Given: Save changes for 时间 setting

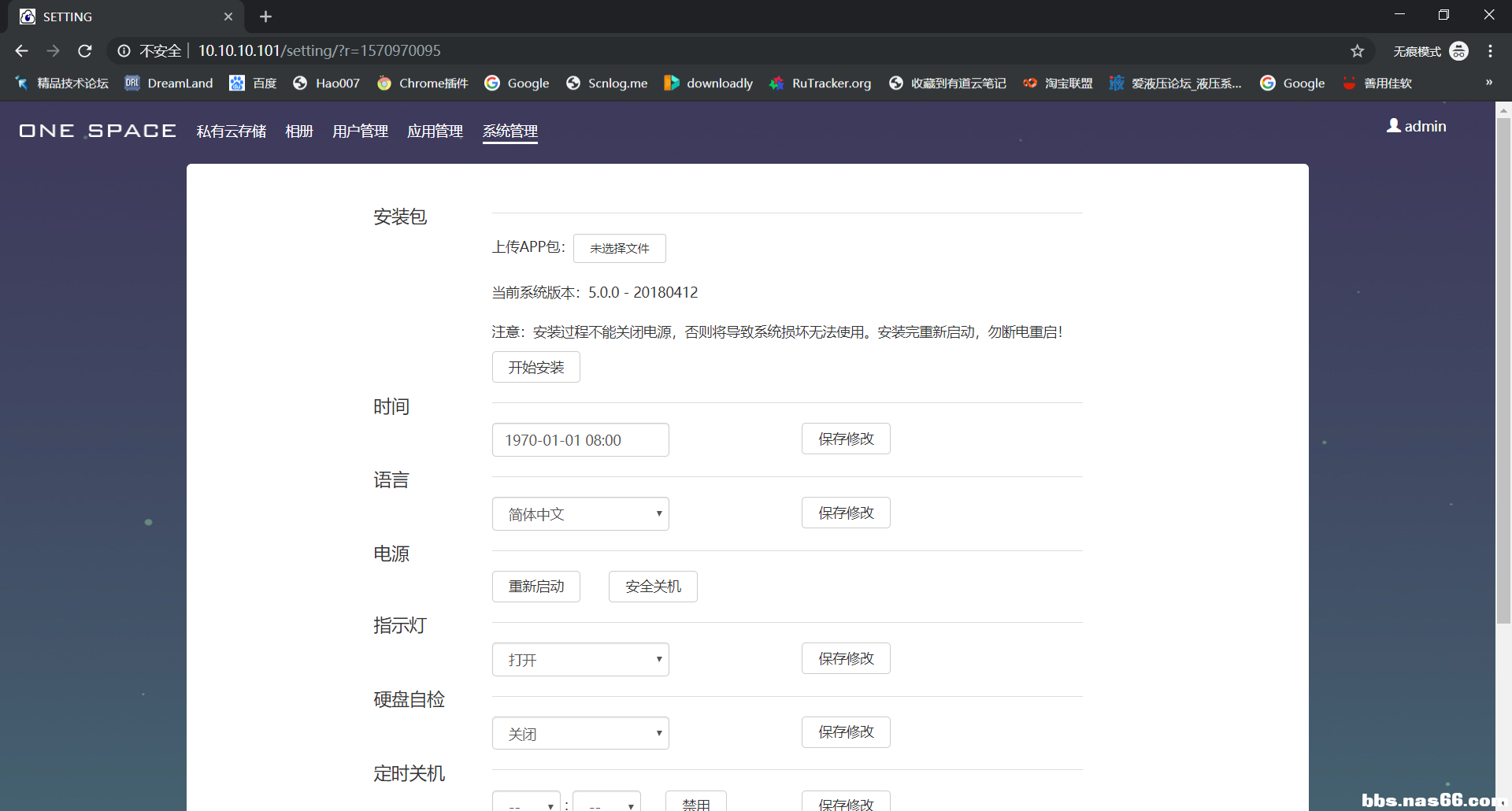Looking at the screenshot, I should 846,439.
